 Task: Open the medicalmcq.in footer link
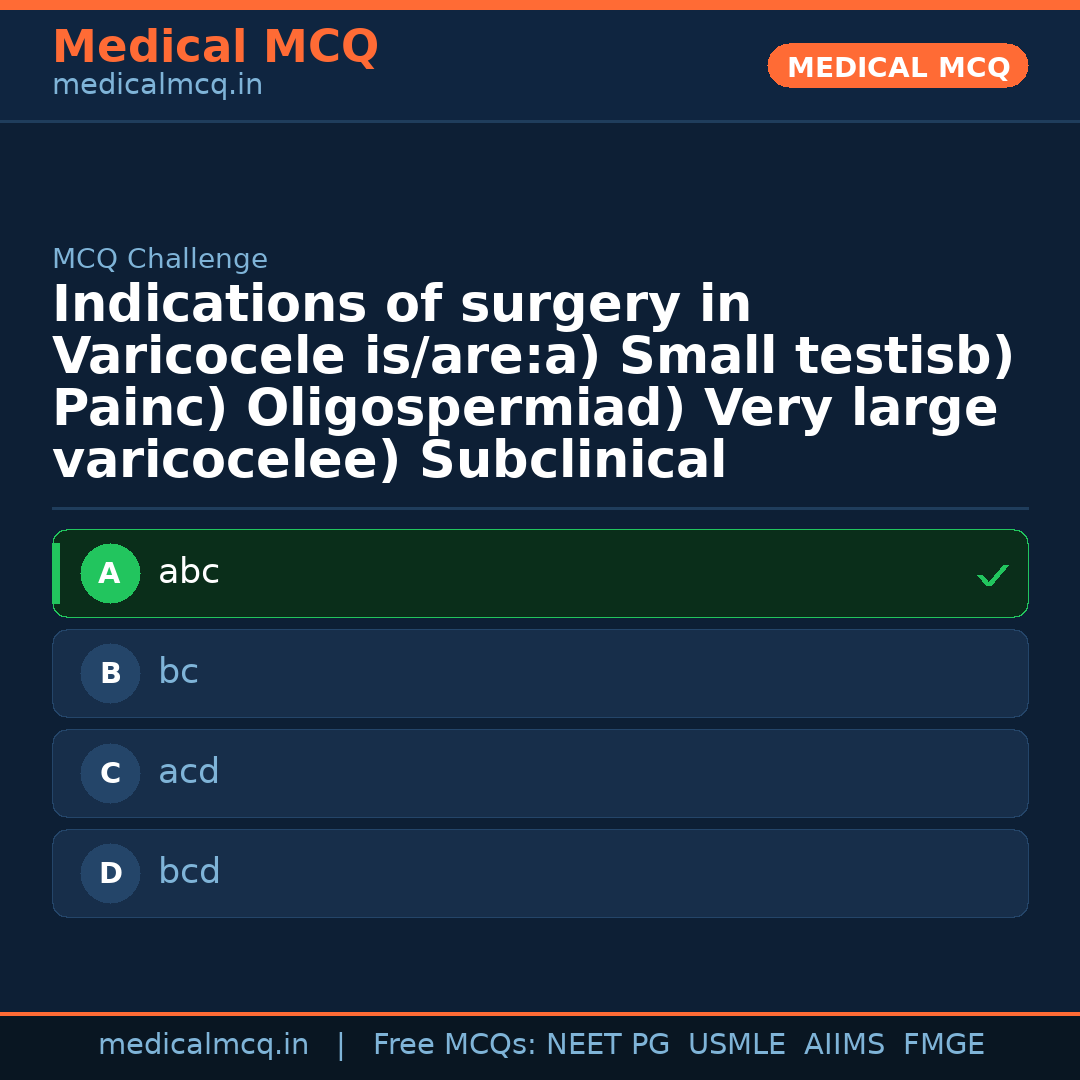(x=204, y=1043)
